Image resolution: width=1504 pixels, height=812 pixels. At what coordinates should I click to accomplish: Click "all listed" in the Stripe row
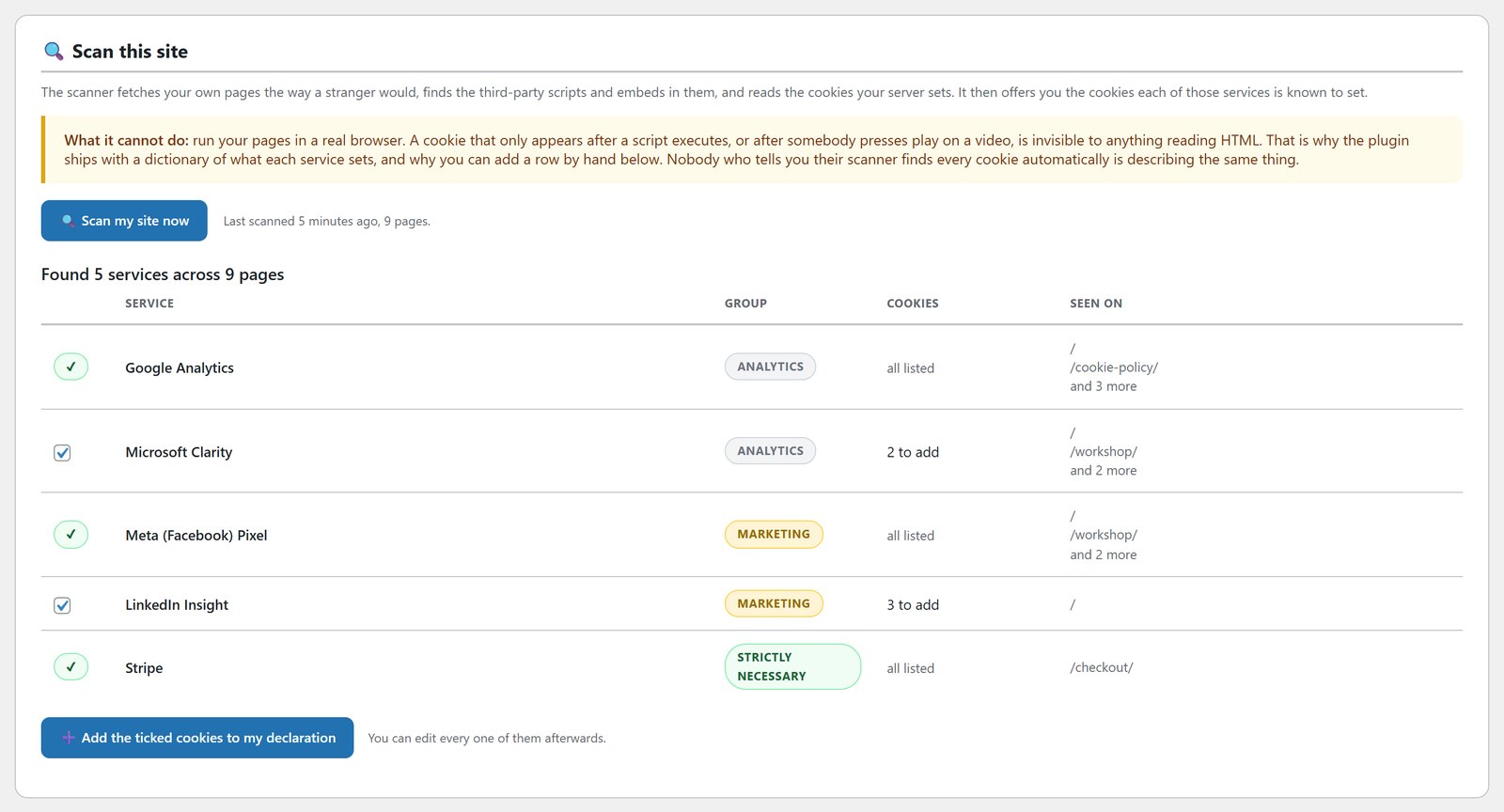tap(911, 668)
